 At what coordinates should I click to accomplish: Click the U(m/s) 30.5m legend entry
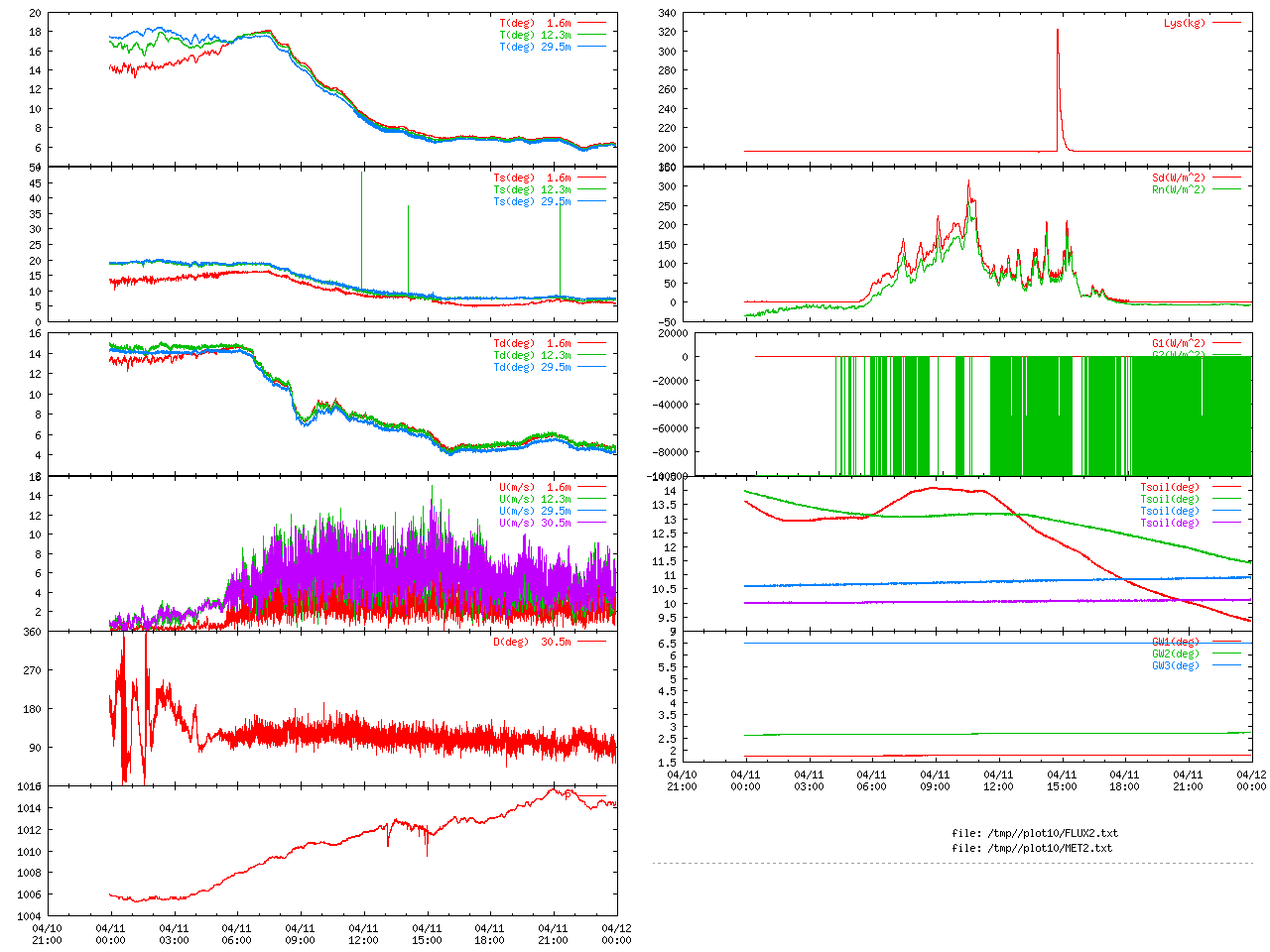[536, 523]
